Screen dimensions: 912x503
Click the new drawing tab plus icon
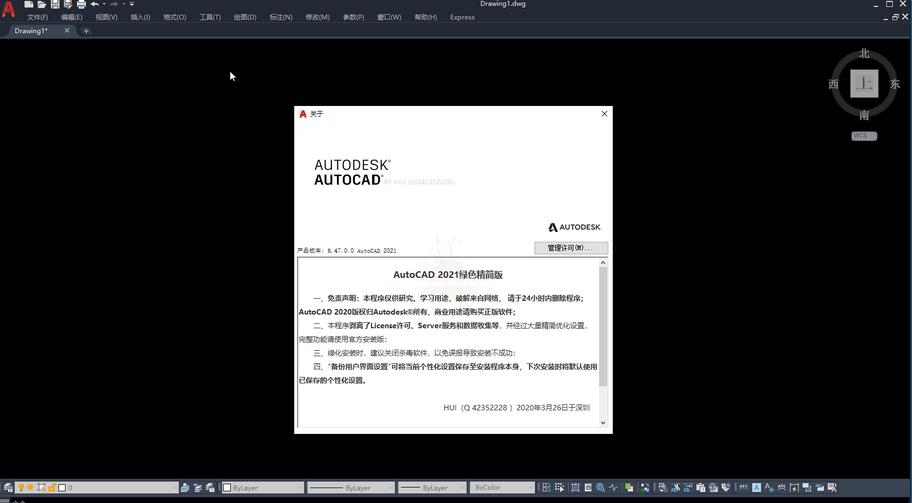[x=86, y=31]
